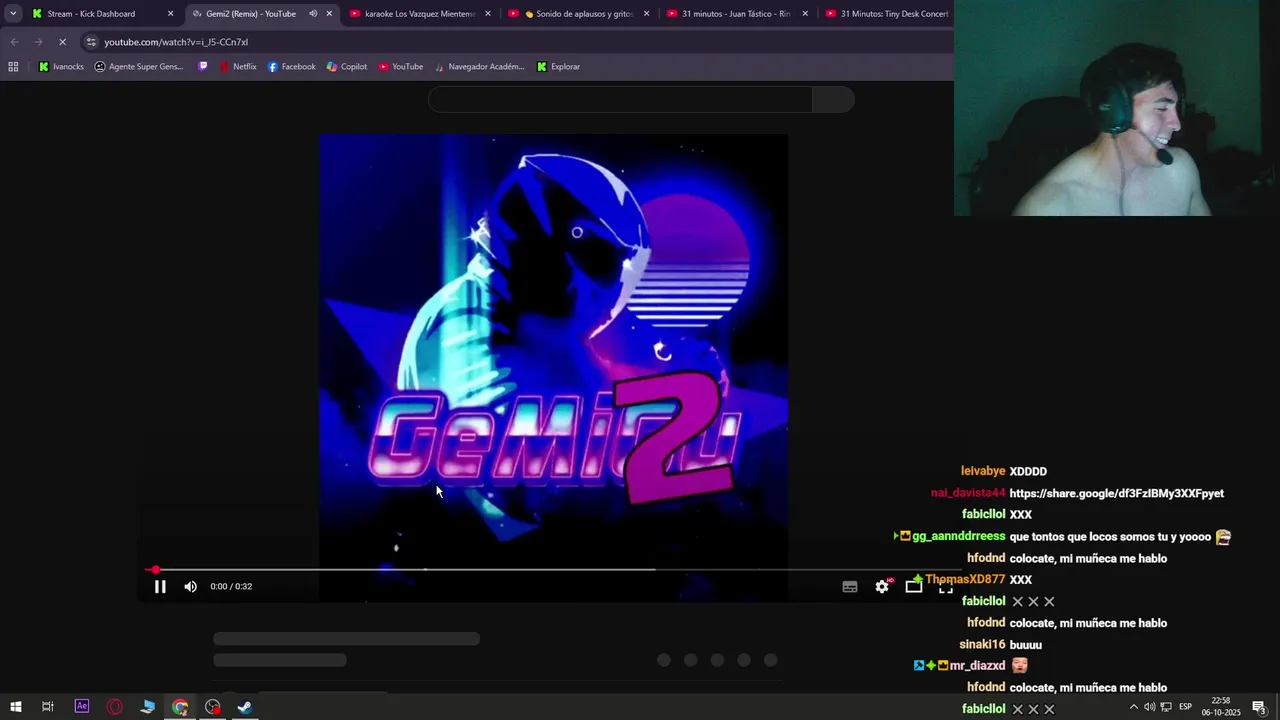Viewport: 1280px width, 720px height.
Task: Click username mr_diazxd in chat
Action: pyautogui.click(x=977, y=666)
